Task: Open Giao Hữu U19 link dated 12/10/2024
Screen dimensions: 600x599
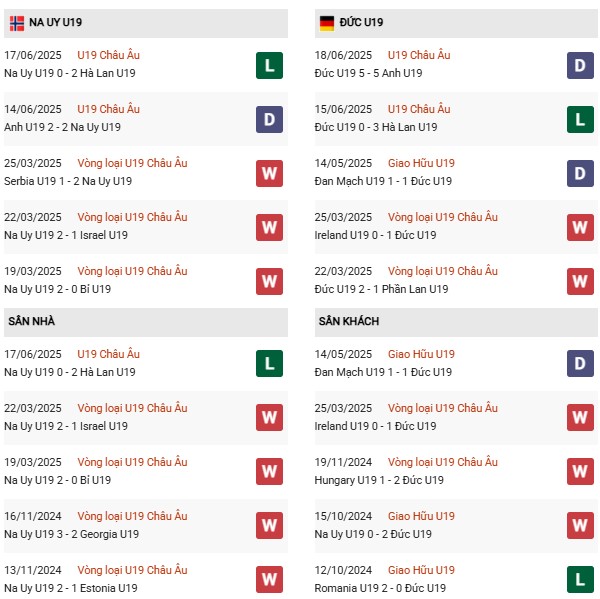Action: (421, 570)
